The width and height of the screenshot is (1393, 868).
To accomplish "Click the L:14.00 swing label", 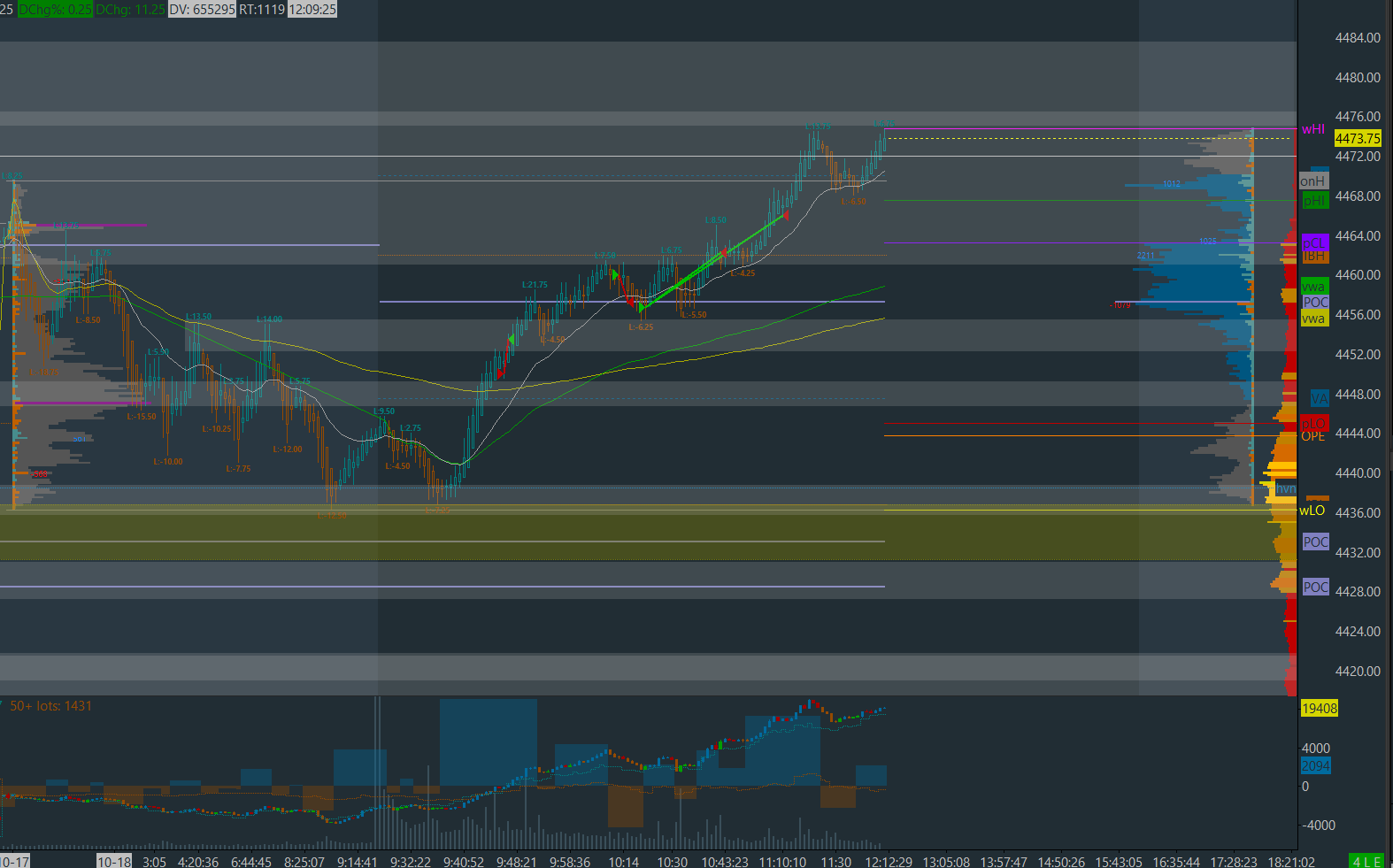I will (x=270, y=319).
